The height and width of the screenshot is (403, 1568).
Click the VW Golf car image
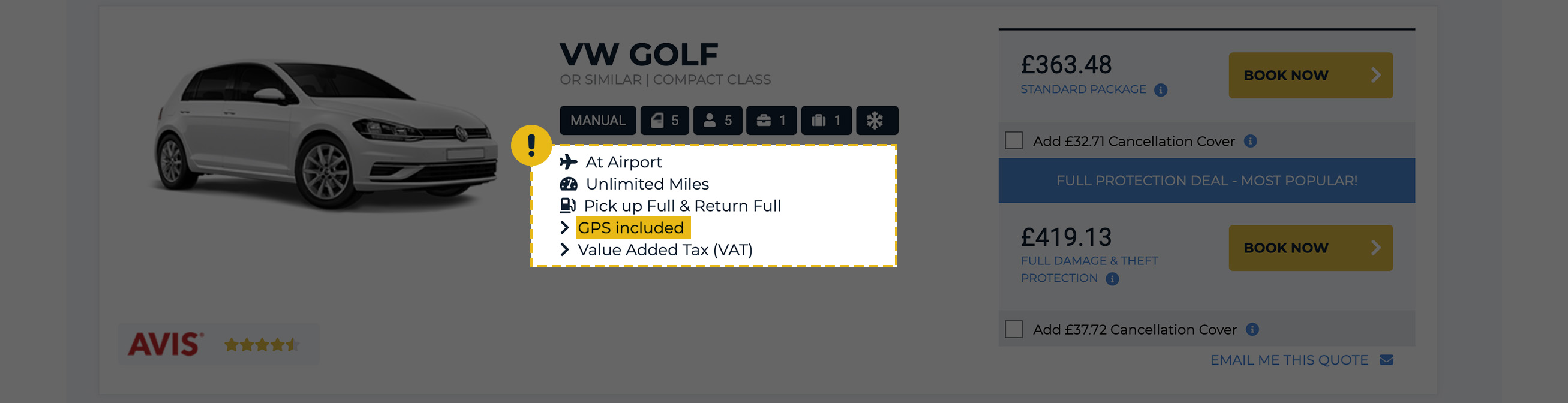[x=326, y=134]
